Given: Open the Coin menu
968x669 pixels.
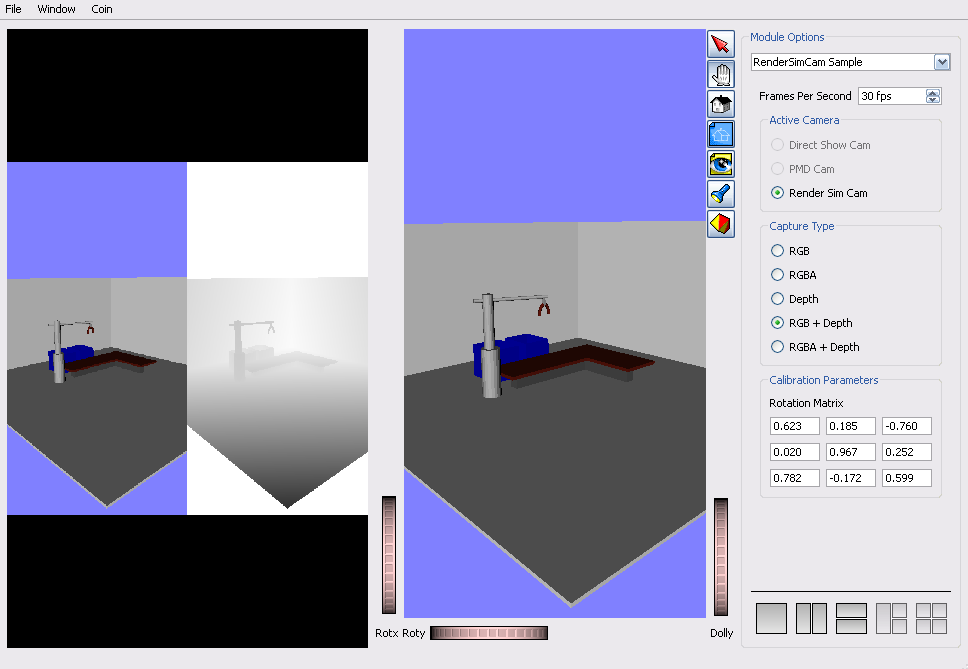Looking at the screenshot, I should click(101, 9).
